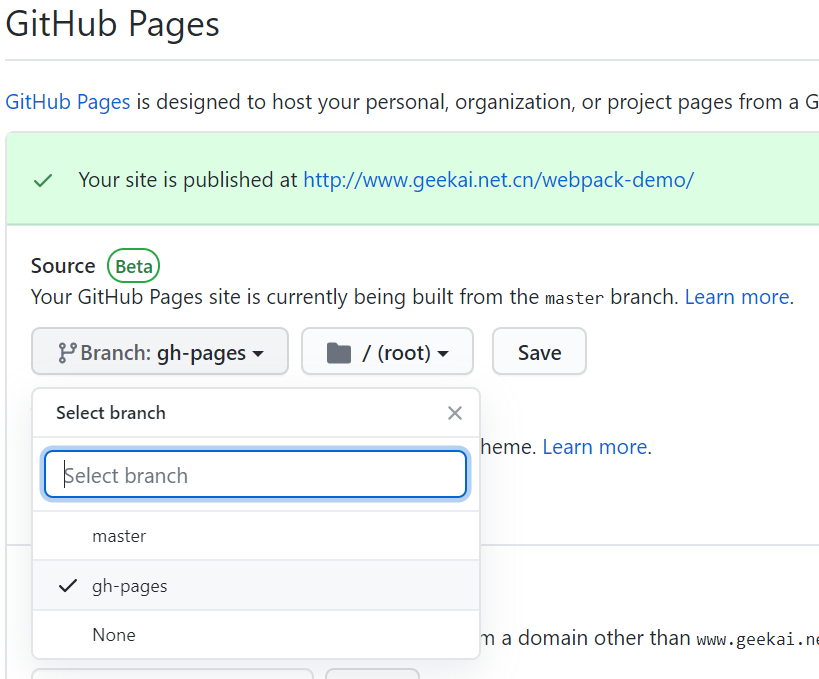This screenshot has height=679, width=819.
Task: Choose the gh-pages branch option
Action: pyautogui.click(x=256, y=586)
